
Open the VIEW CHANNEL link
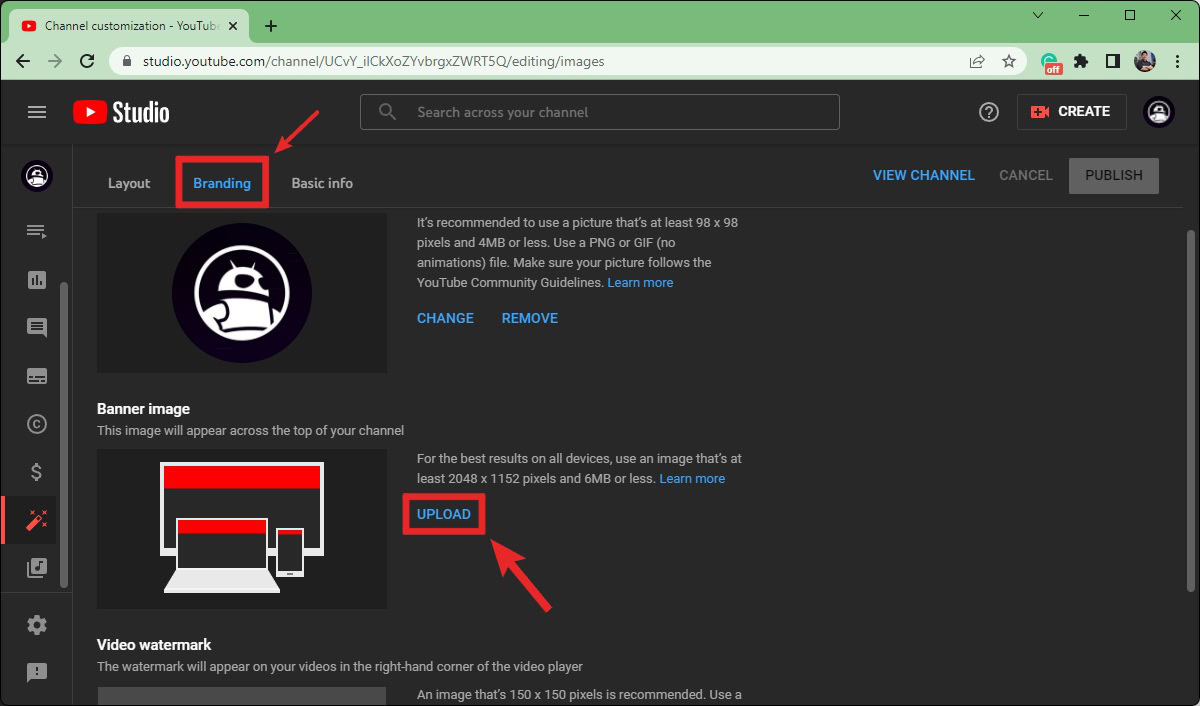pyautogui.click(x=923, y=175)
